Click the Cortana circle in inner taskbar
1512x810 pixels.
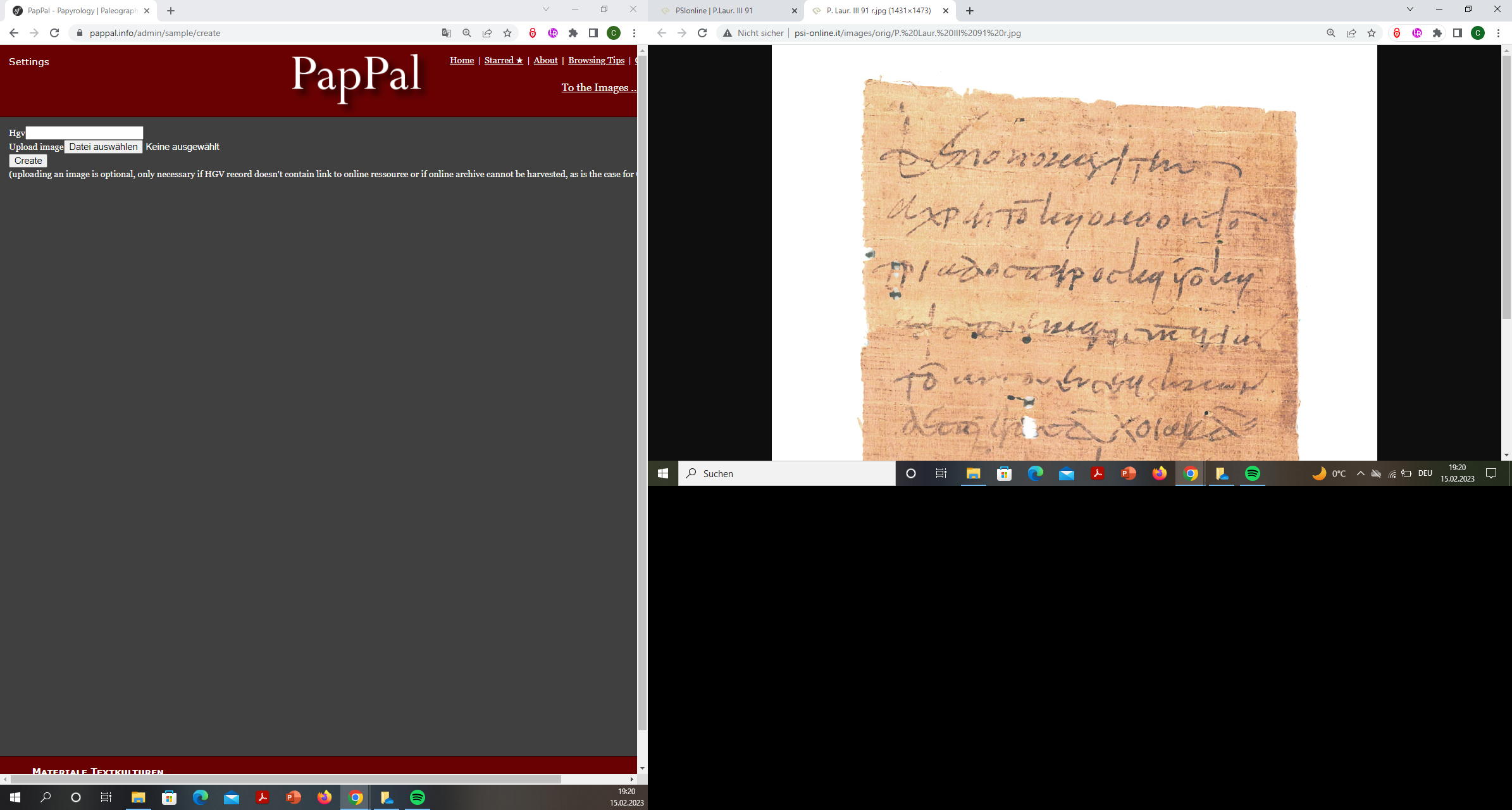[911, 473]
